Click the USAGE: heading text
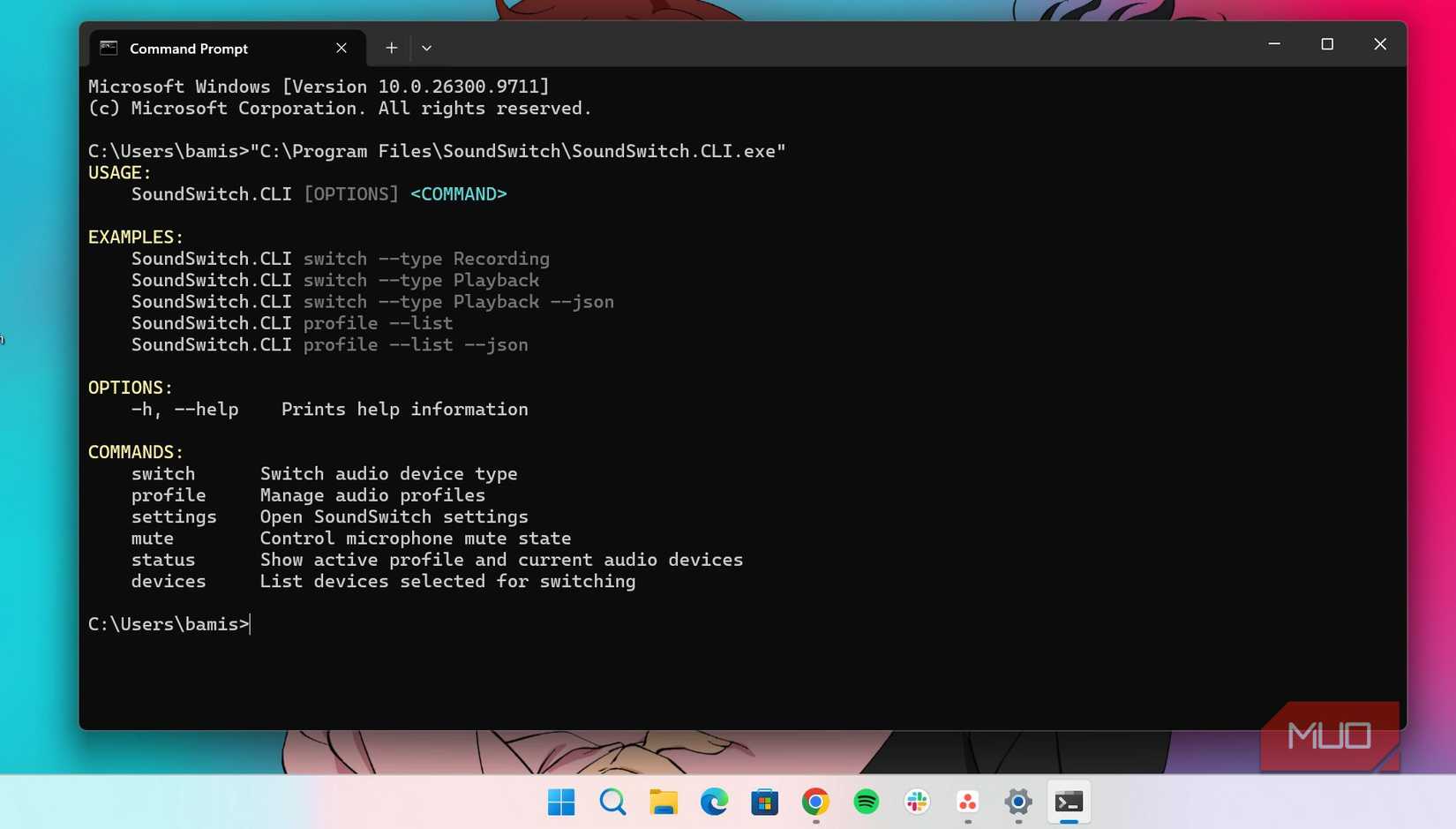 pos(120,173)
